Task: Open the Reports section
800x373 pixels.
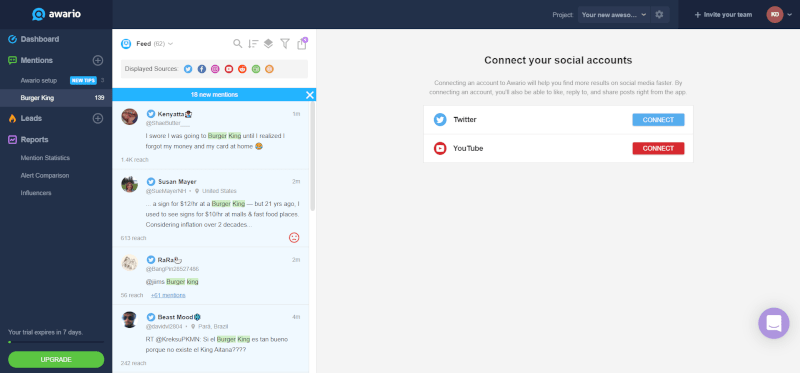Action: (x=35, y=140)
